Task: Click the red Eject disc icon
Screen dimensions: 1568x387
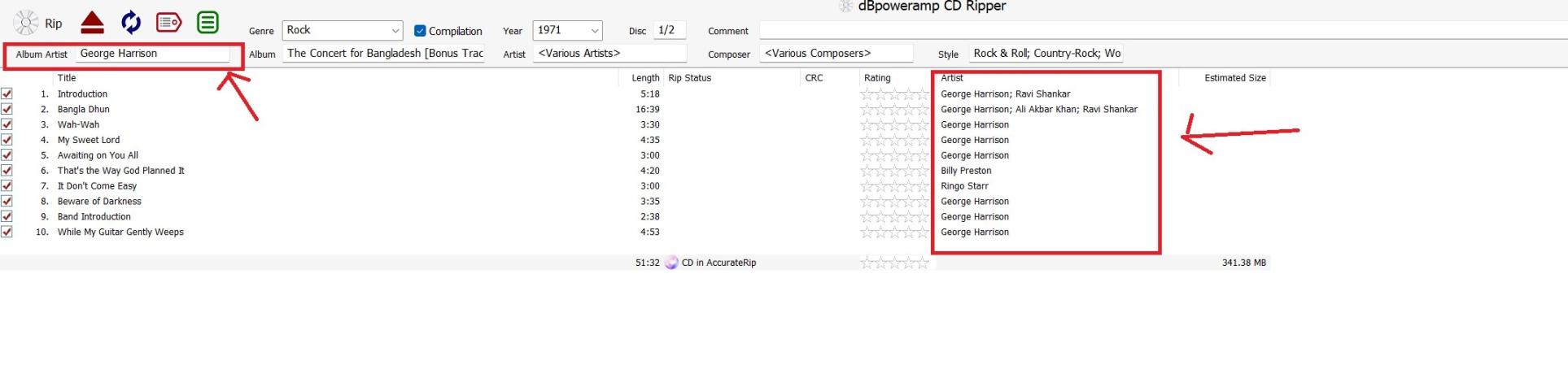Action: point(92,23)
